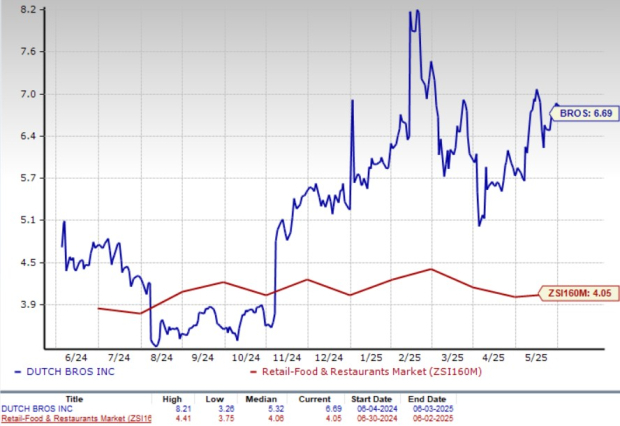Select start date 06-30-2024
This screenshot has height=426, width=620.
377,418
